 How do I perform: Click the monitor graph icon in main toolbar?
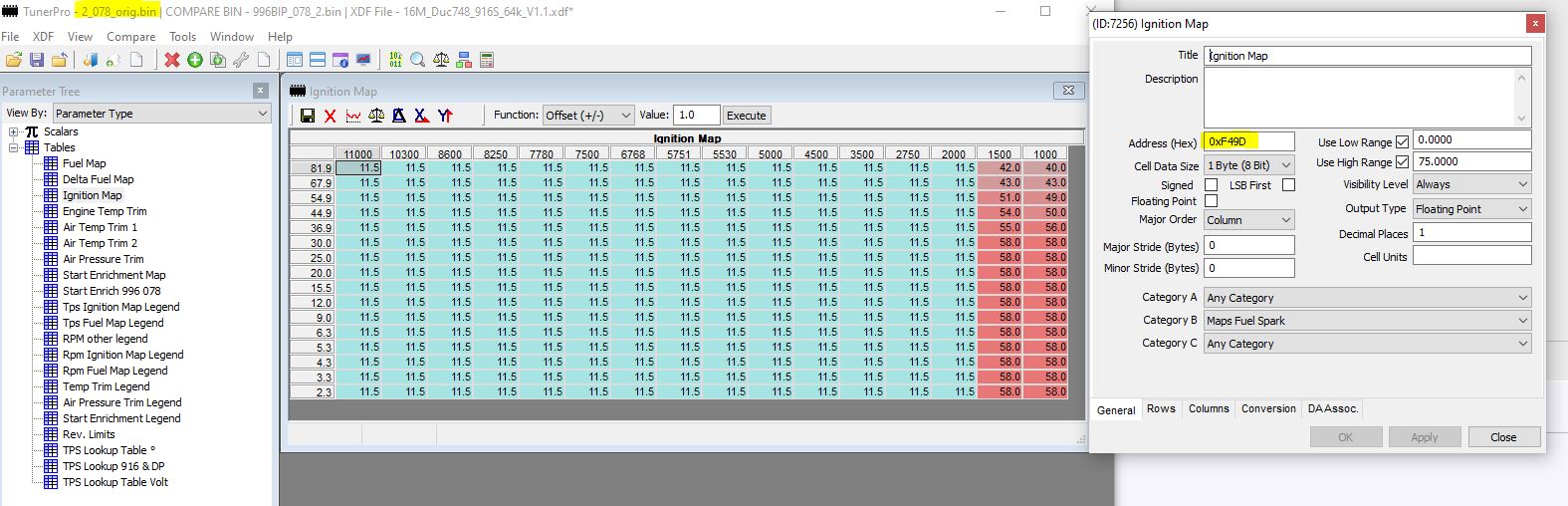pos(363,60)
